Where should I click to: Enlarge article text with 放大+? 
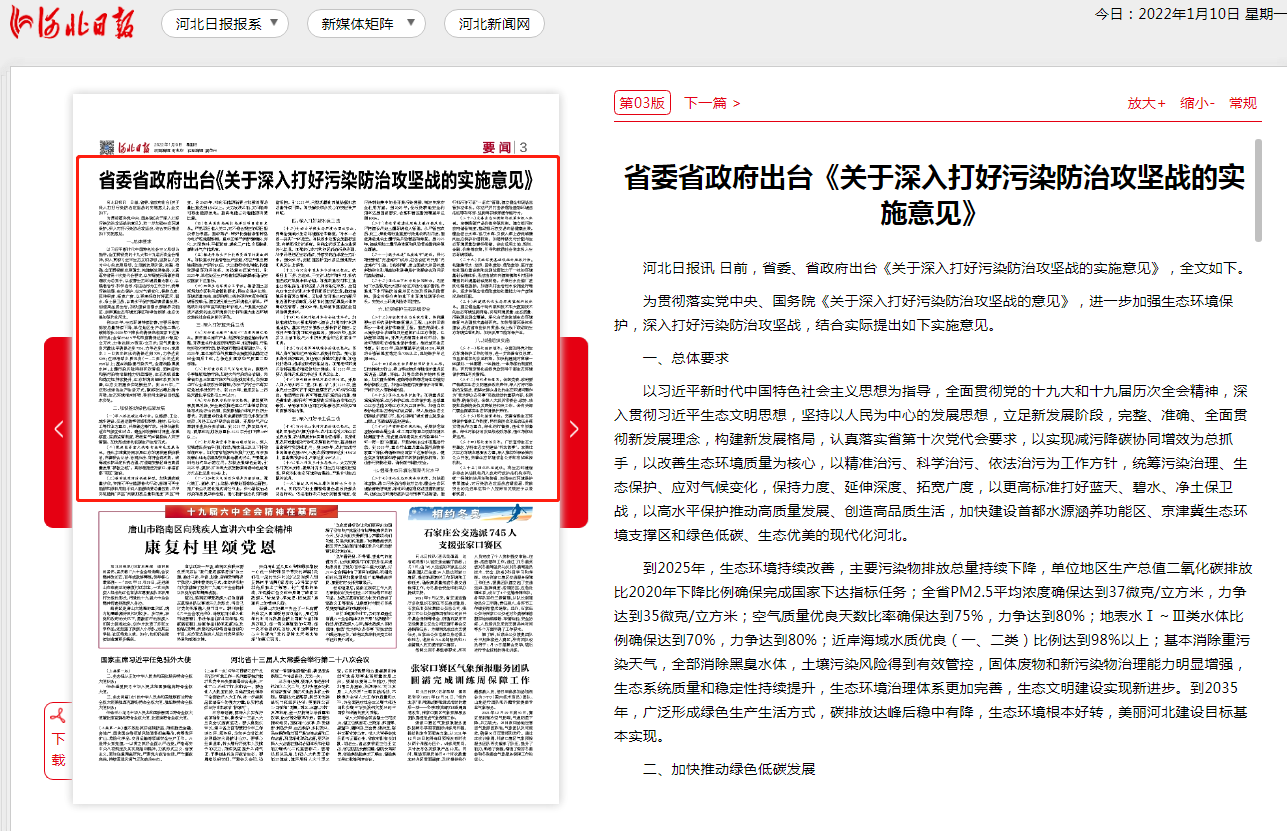(x=1146, y=103)
